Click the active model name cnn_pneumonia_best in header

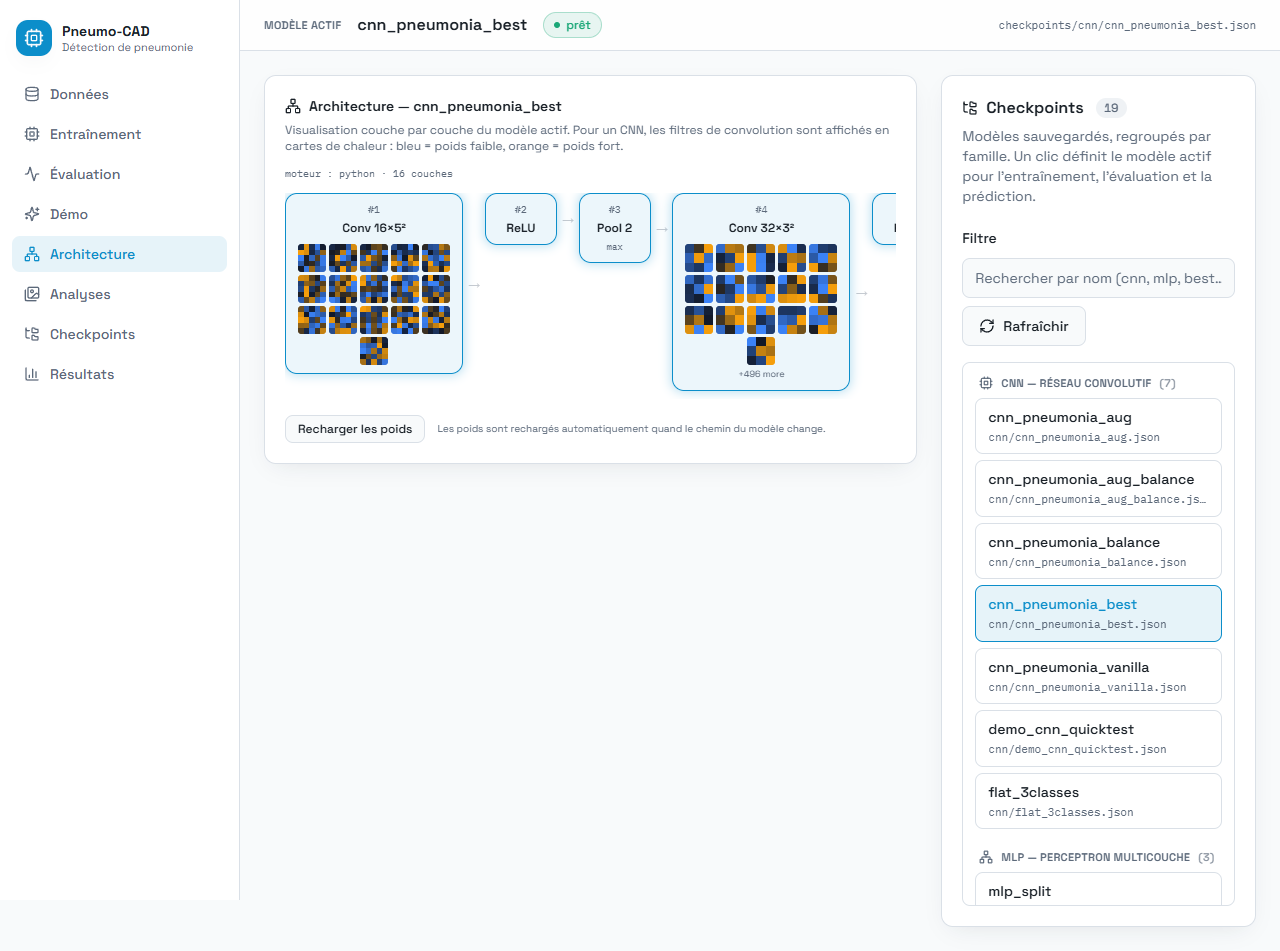click(x=442, y=25)
